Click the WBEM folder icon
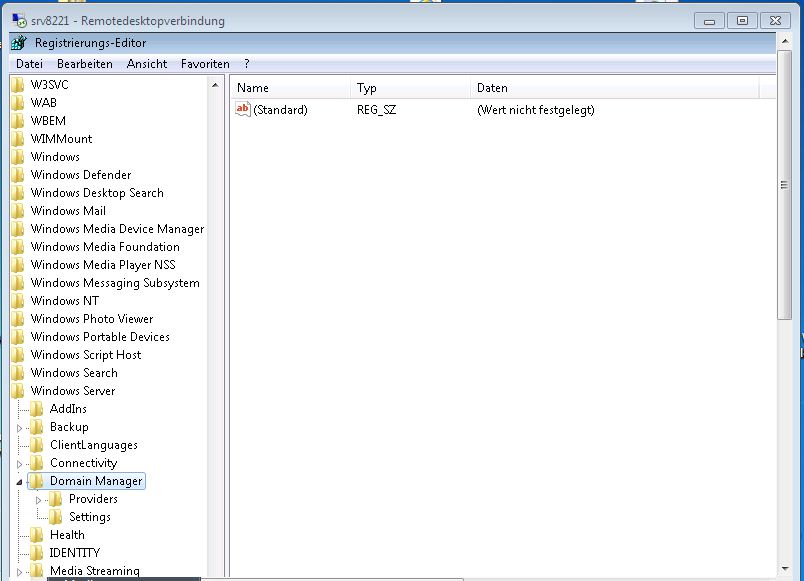The height and width of the screenshot is (581, 804). pos(17,121)
